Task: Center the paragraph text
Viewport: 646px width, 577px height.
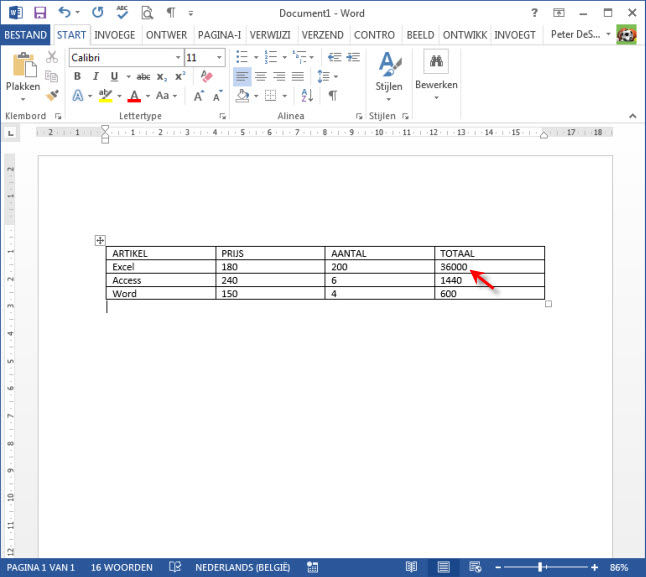Action: (x=260, y=76)
